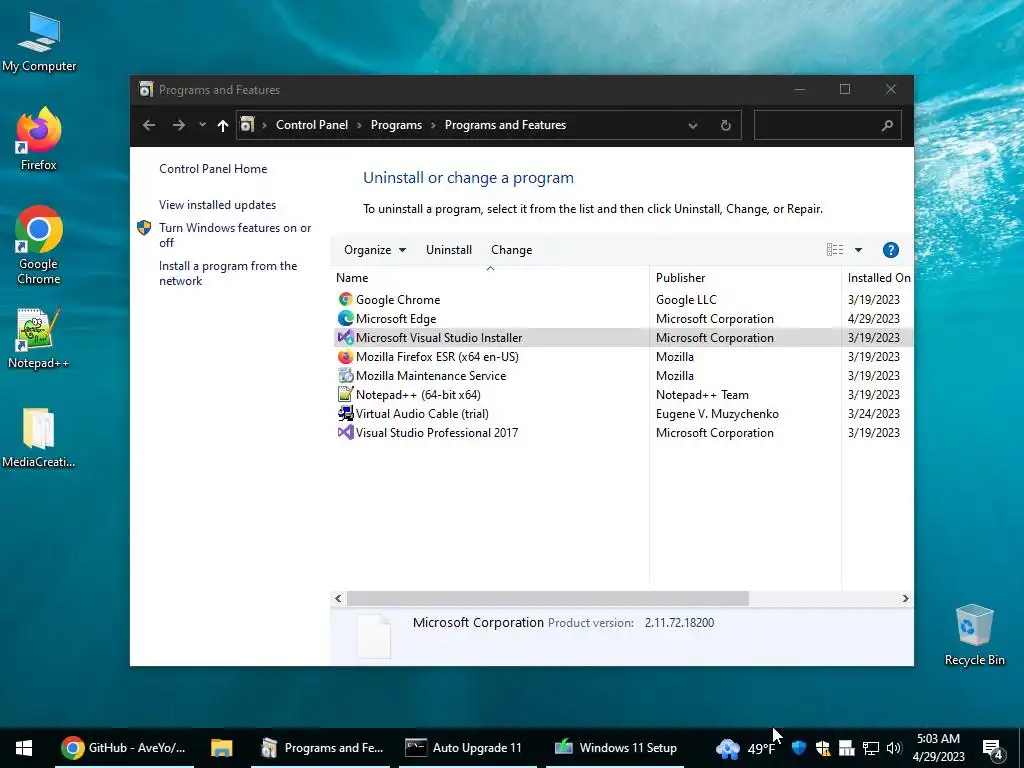The image size is (1024, 768).
Task: Sort by the Name column header
Action: [x=490, y=277]
